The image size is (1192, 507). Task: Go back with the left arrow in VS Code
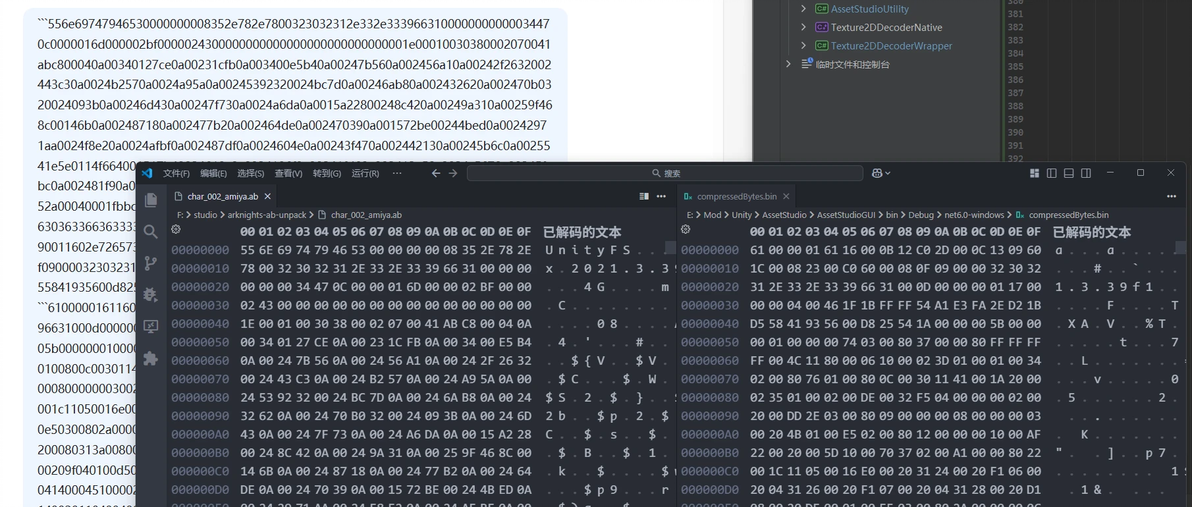[x=436, y=173]
